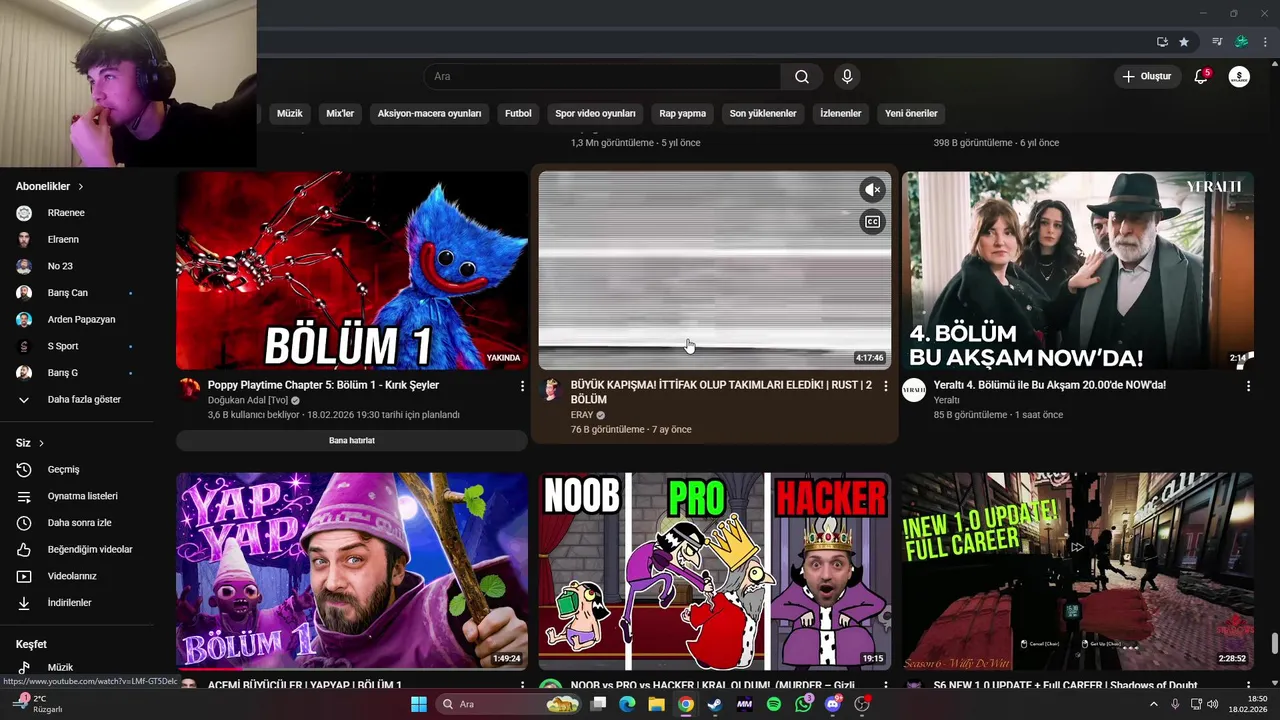Select the Son yüklenenler chip
1280x720 pixels.
(x=763, y=113)
